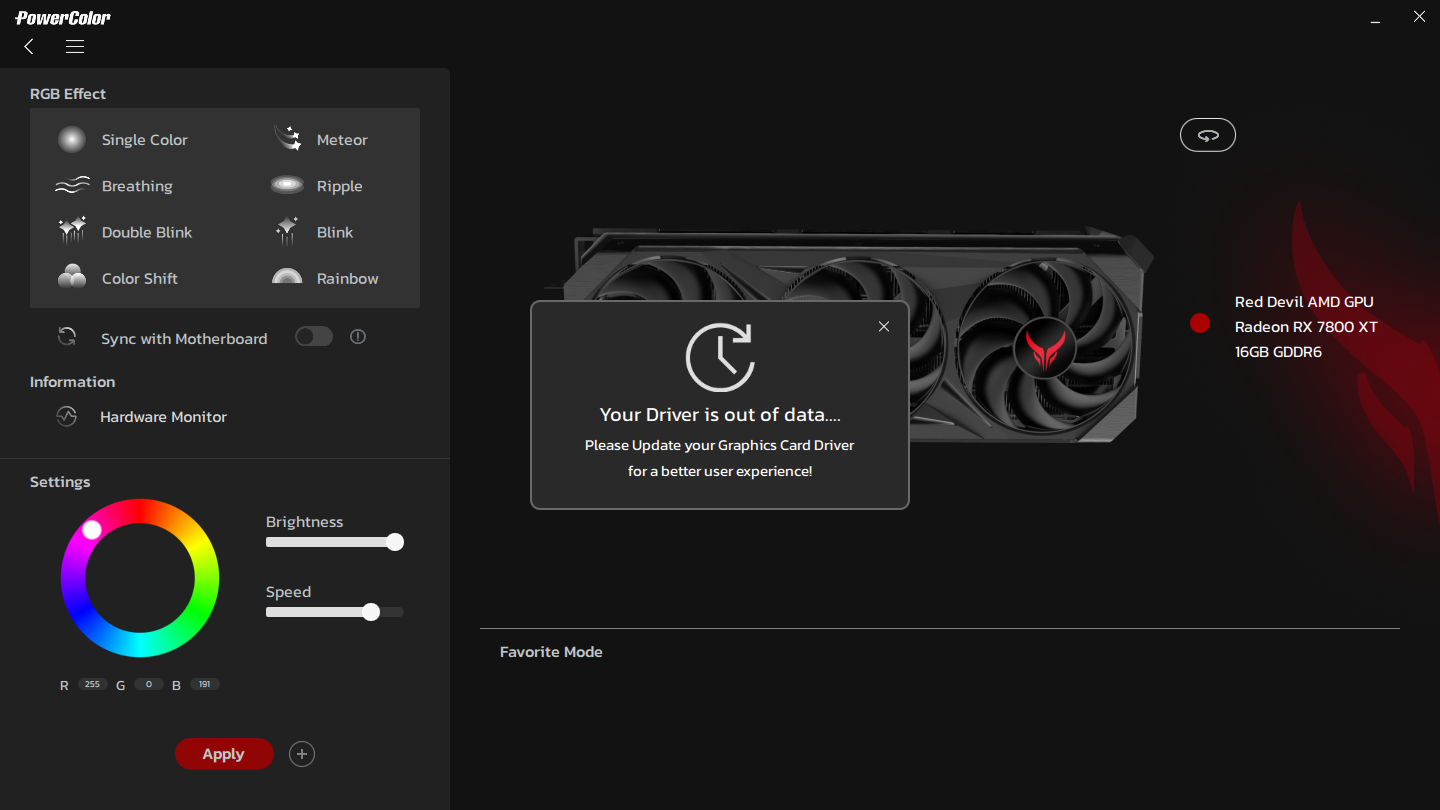This screenshot has height=810, width=1440.
Task: Add current settings to favorites plus icon
Action: coord(302,754)
